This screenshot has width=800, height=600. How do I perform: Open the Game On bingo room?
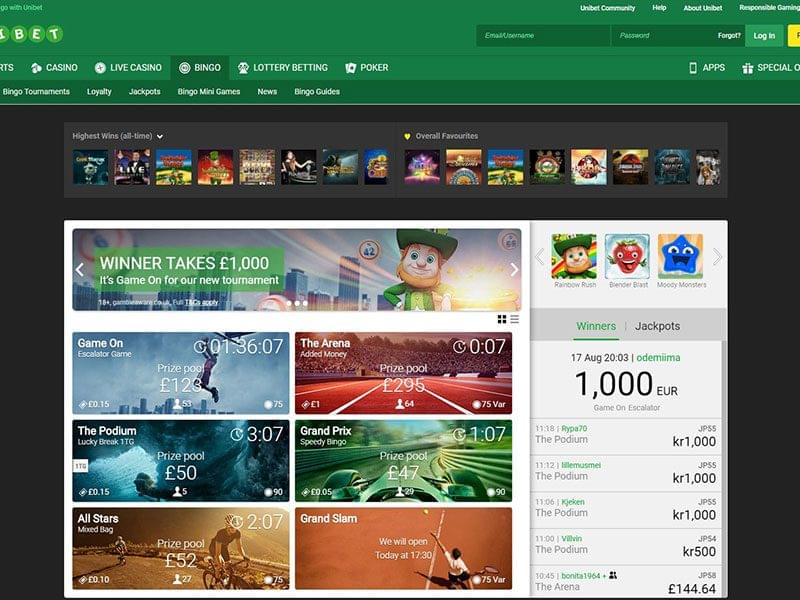click(x=181, y=373)
